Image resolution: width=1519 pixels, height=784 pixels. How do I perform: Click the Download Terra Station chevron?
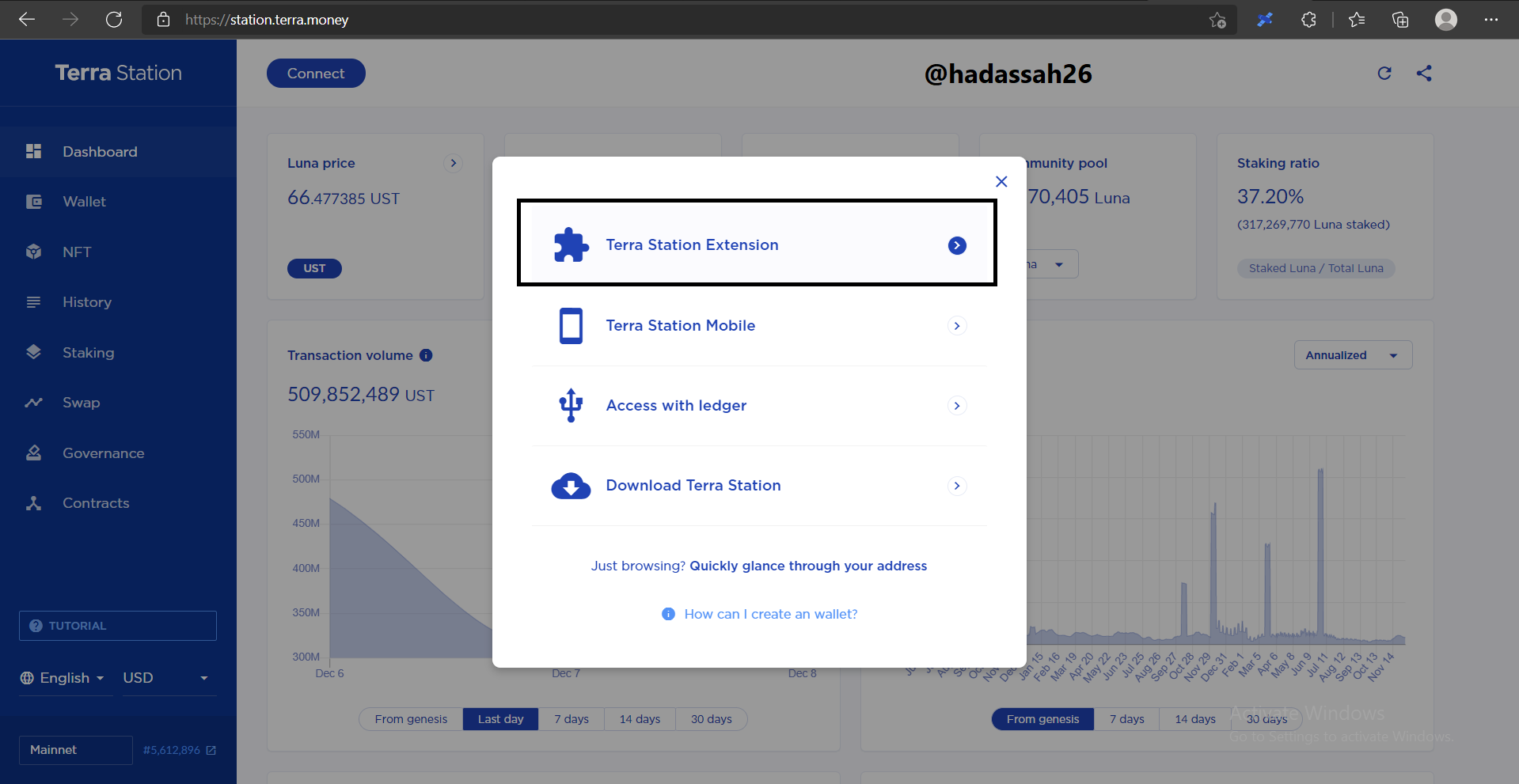[957, 486]
